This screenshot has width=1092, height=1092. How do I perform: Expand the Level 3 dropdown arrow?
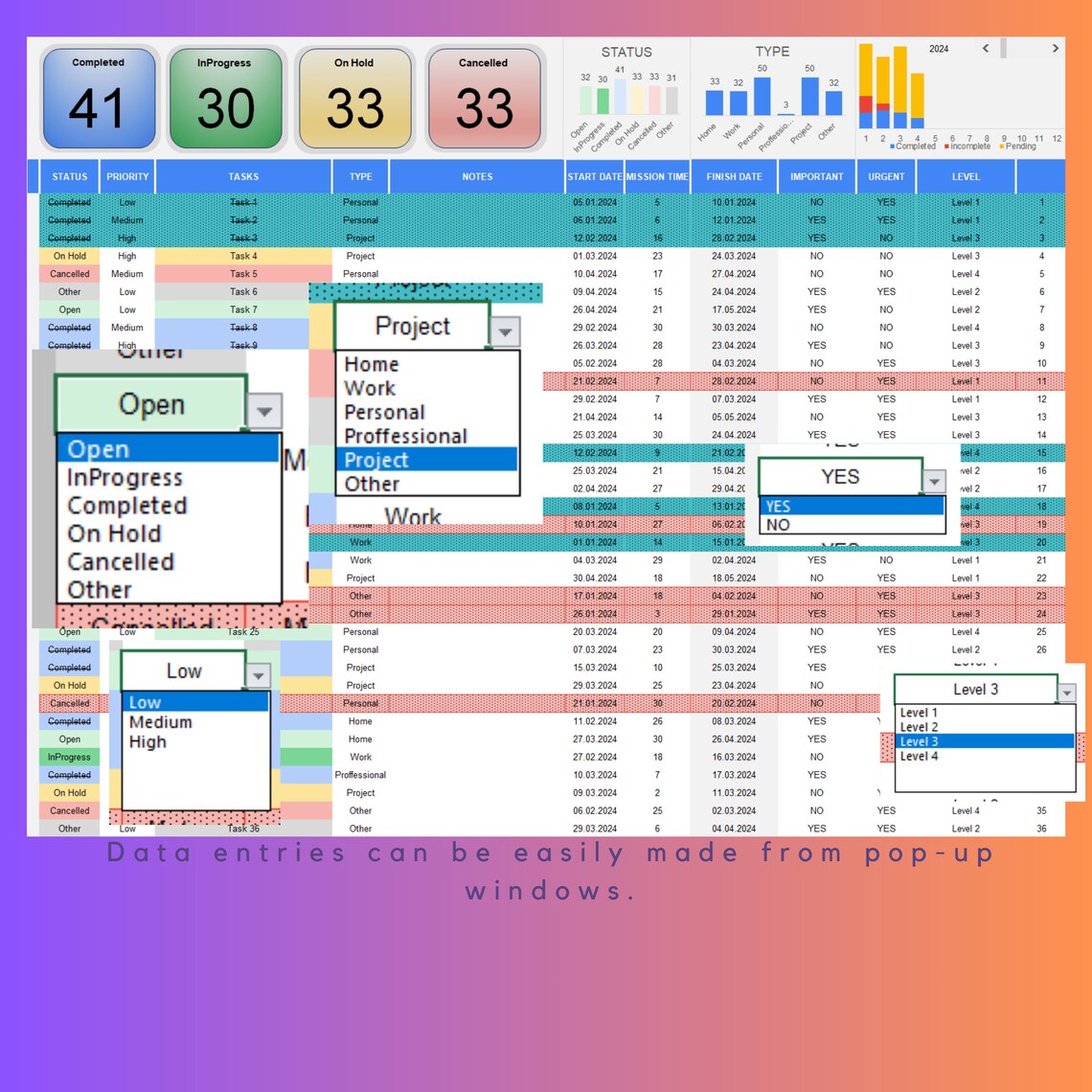pos(1066,690)
